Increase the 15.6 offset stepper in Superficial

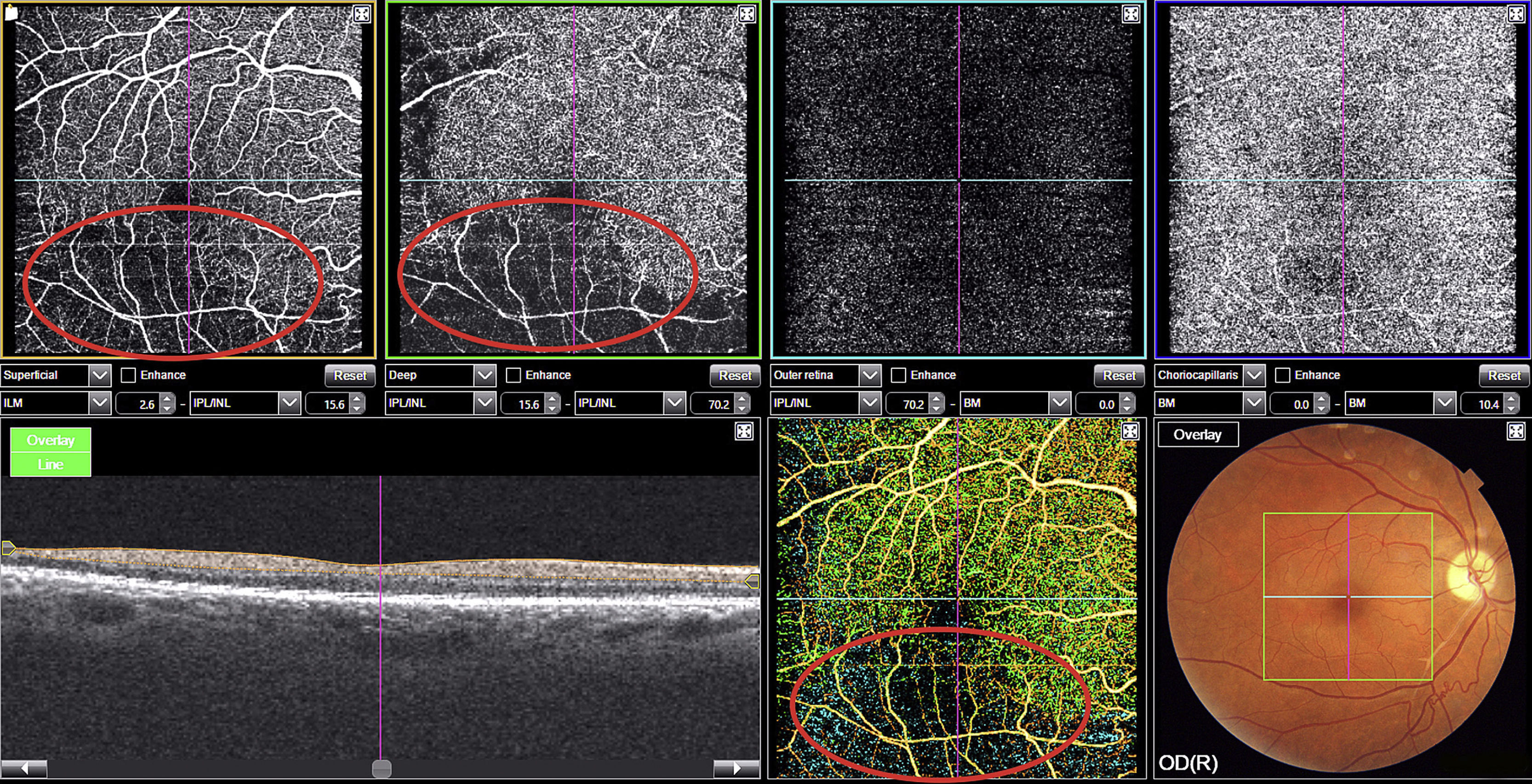357,399
